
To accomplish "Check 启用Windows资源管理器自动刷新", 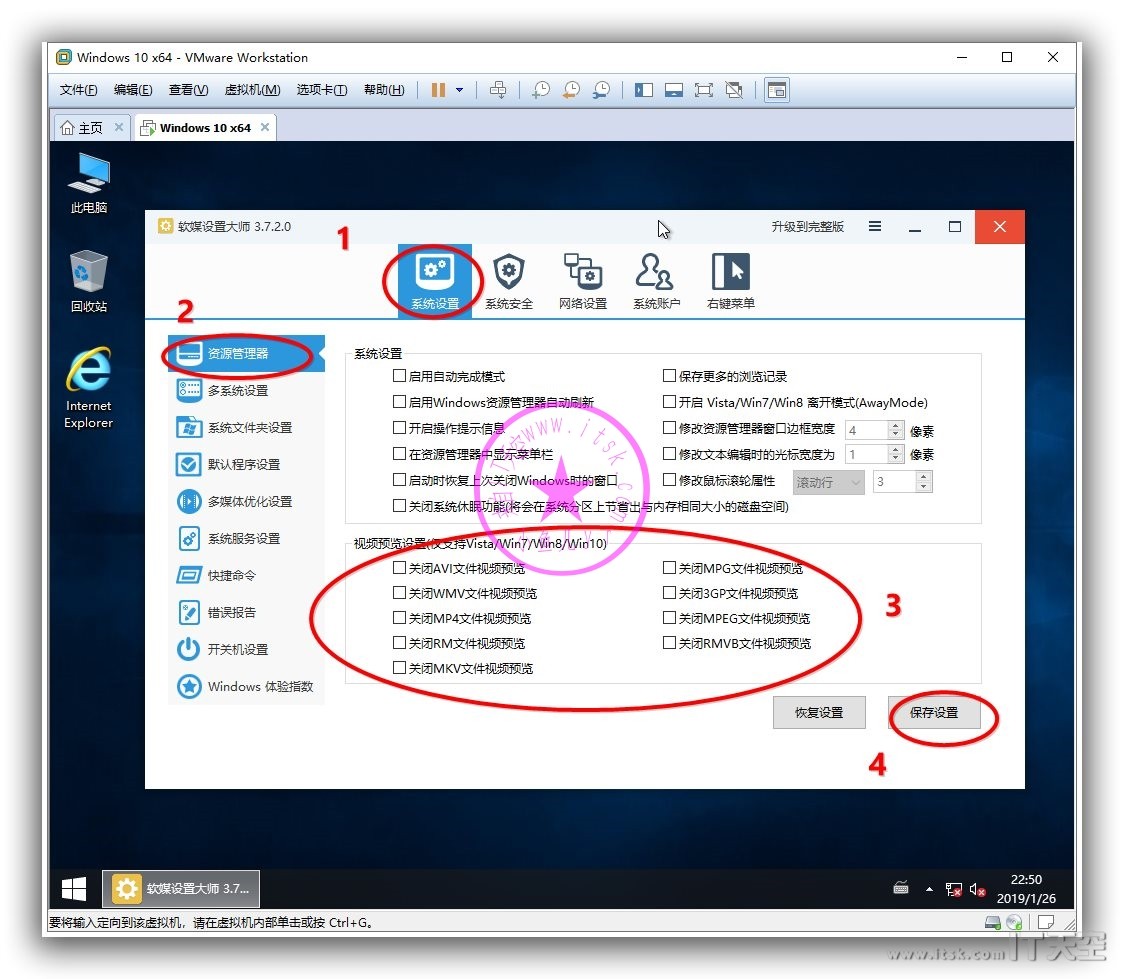I will (x=399, y=402).
